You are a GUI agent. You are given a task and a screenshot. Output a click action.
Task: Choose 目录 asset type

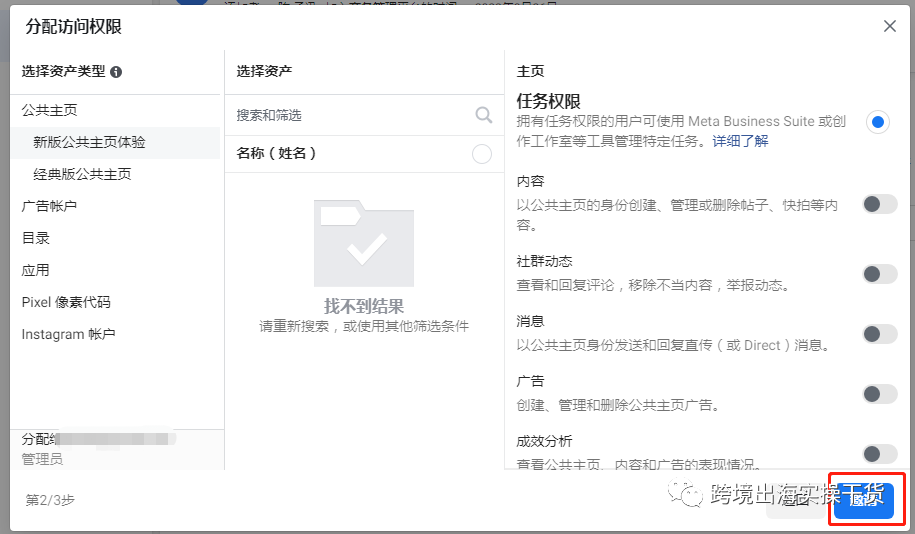(x=36, y=238)
